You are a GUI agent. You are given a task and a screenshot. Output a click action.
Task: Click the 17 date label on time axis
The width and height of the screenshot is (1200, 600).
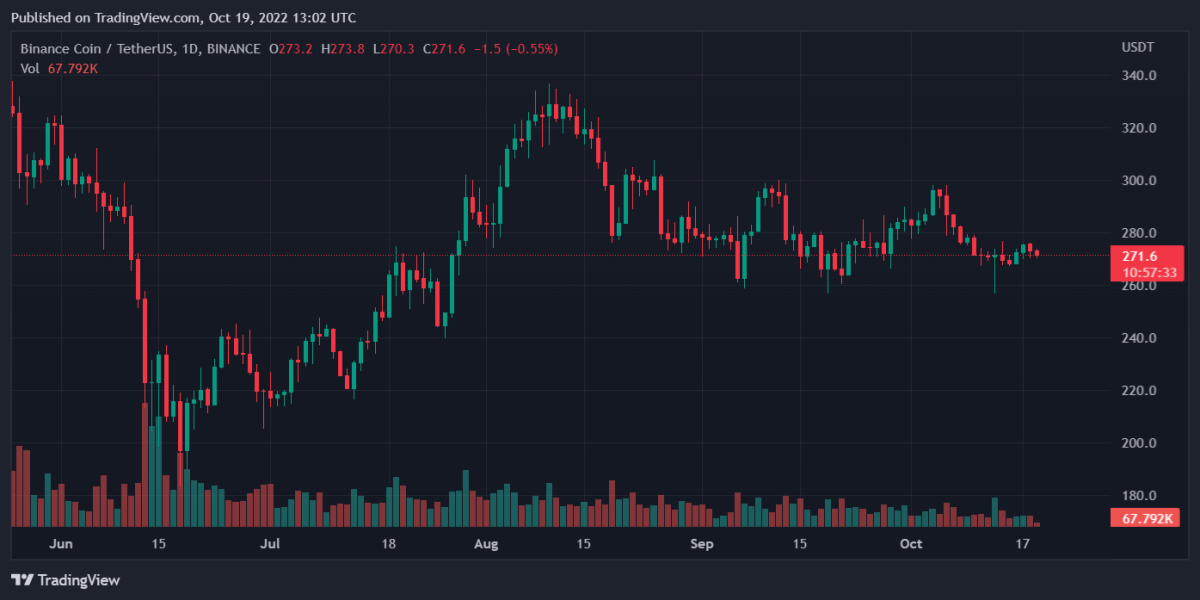(1023, 544)
